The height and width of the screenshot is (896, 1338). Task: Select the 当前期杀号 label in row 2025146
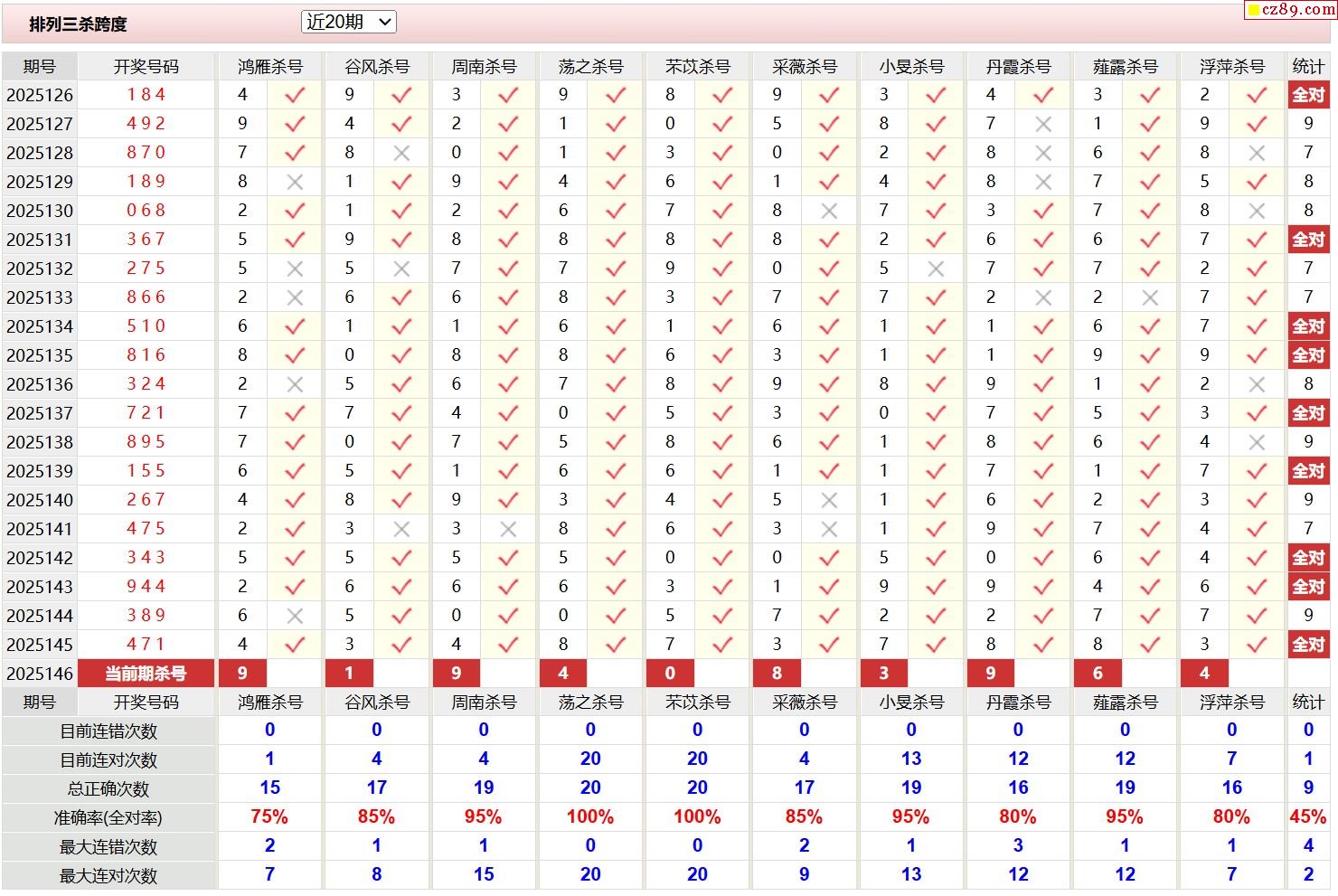(146, 674)
